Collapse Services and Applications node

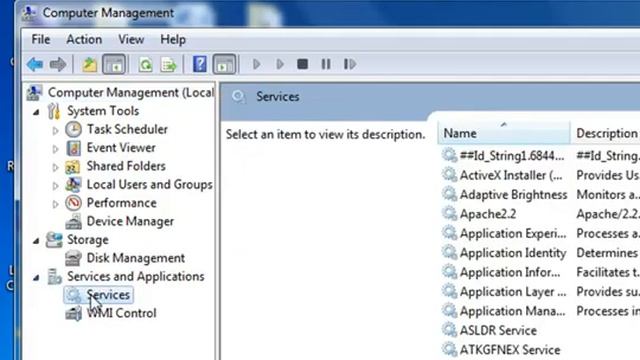(x=36, y=278)
